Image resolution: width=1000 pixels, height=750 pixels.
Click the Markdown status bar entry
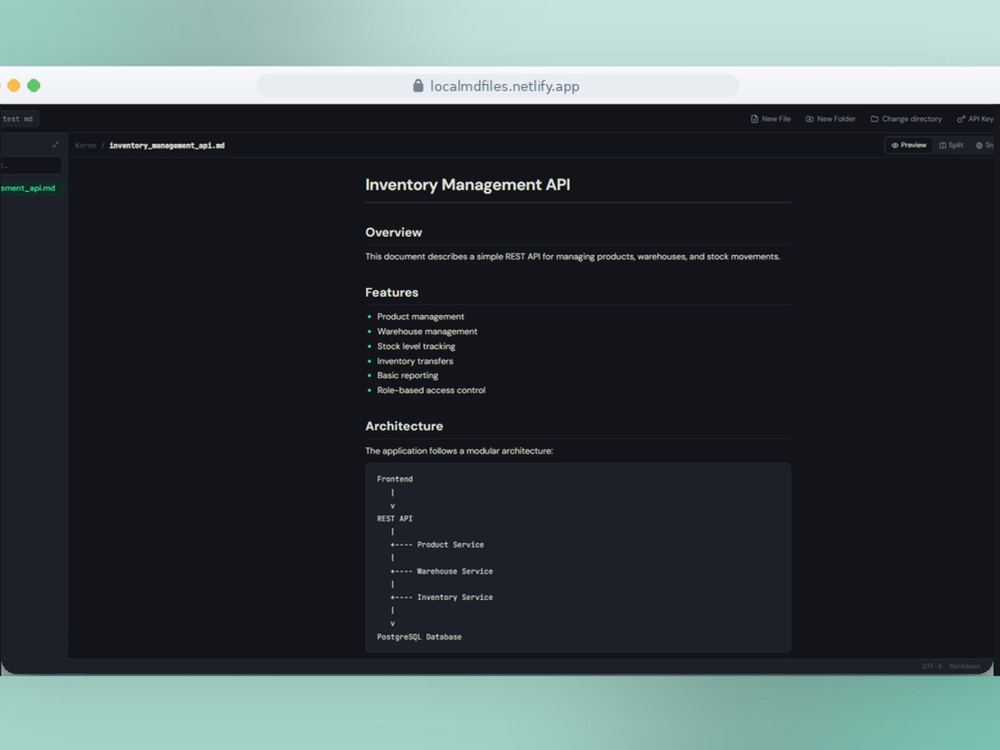click(964, 666)
